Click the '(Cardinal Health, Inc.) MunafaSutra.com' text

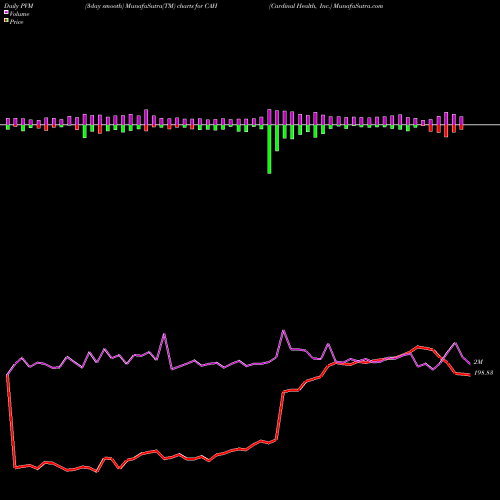click(326, 6)
